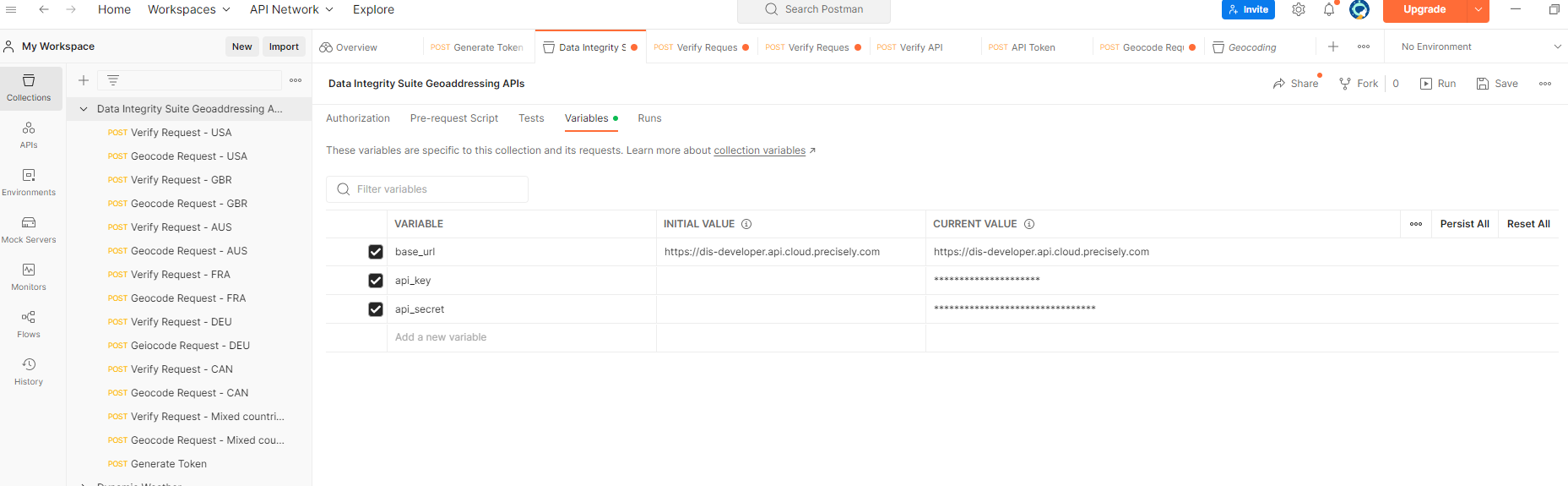
Task: Switch to the Pre-request Script tab
Action: (454, 118)
